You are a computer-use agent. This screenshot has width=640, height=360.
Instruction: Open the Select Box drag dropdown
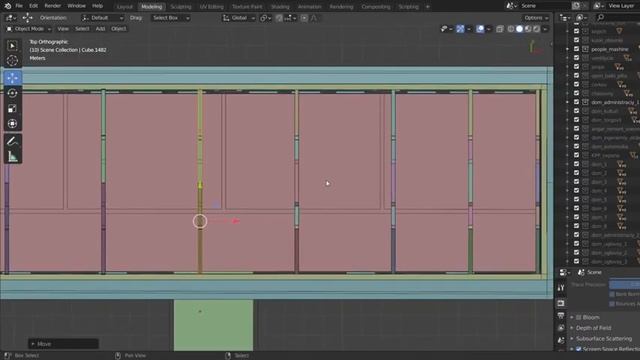(x=171, y=18)
